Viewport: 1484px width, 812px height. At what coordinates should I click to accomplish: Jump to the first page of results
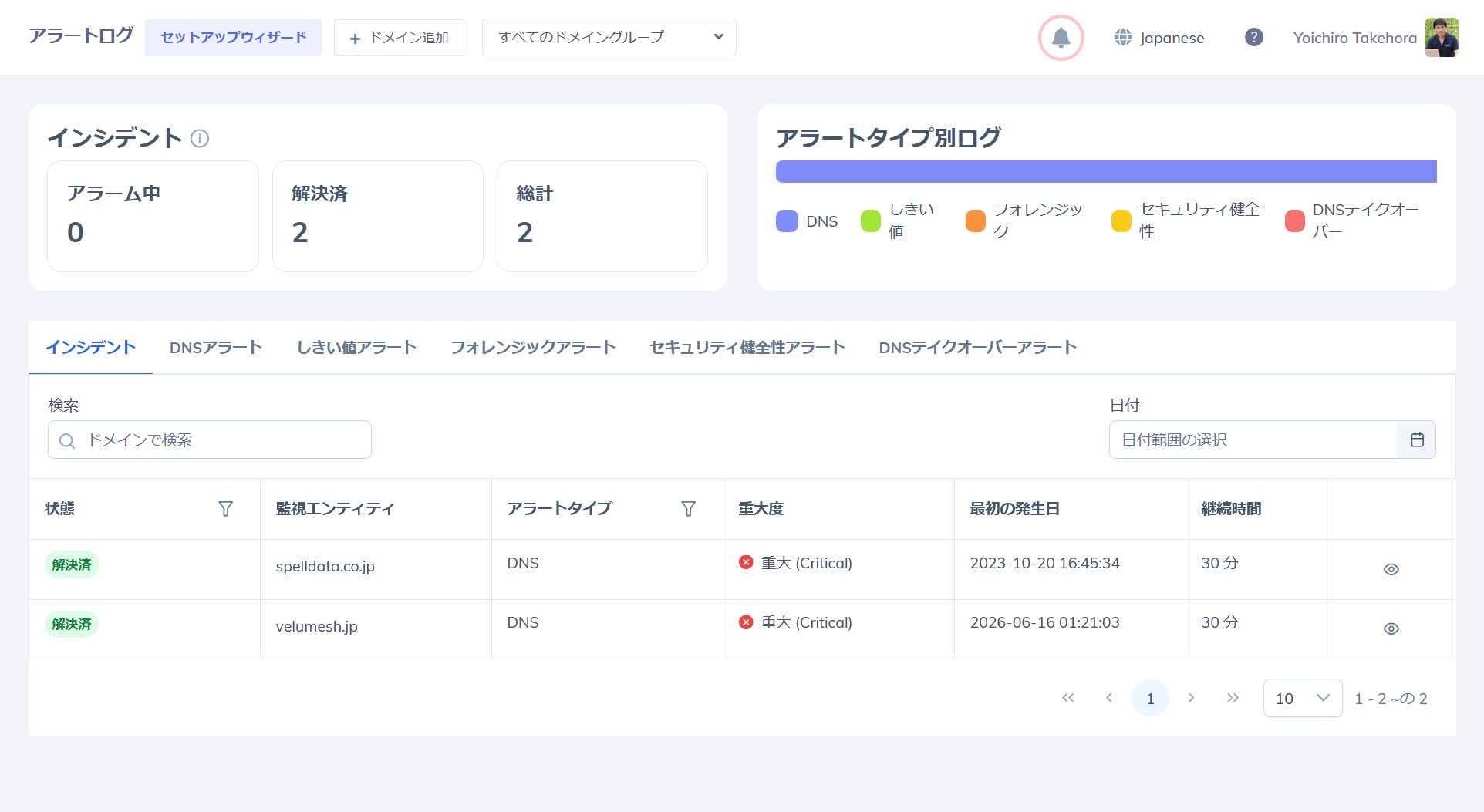tap(1067, 698)
